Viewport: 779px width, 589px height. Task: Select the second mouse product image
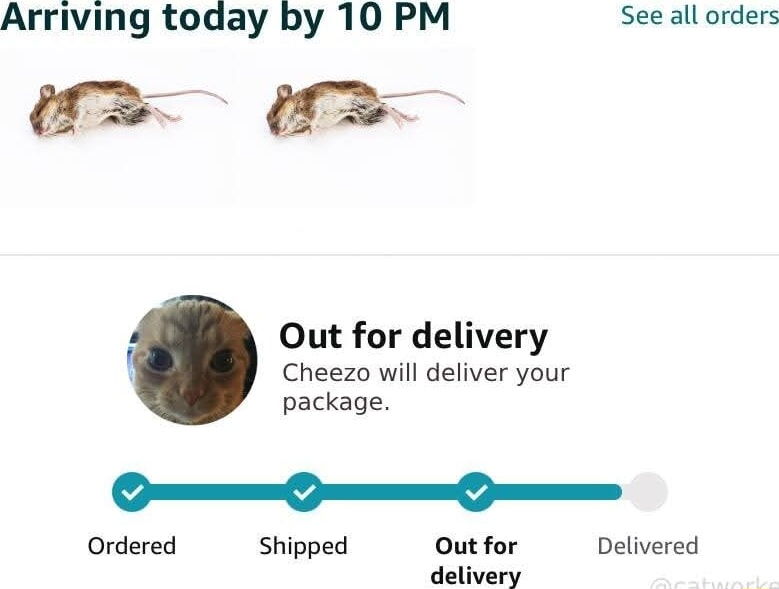365,109
